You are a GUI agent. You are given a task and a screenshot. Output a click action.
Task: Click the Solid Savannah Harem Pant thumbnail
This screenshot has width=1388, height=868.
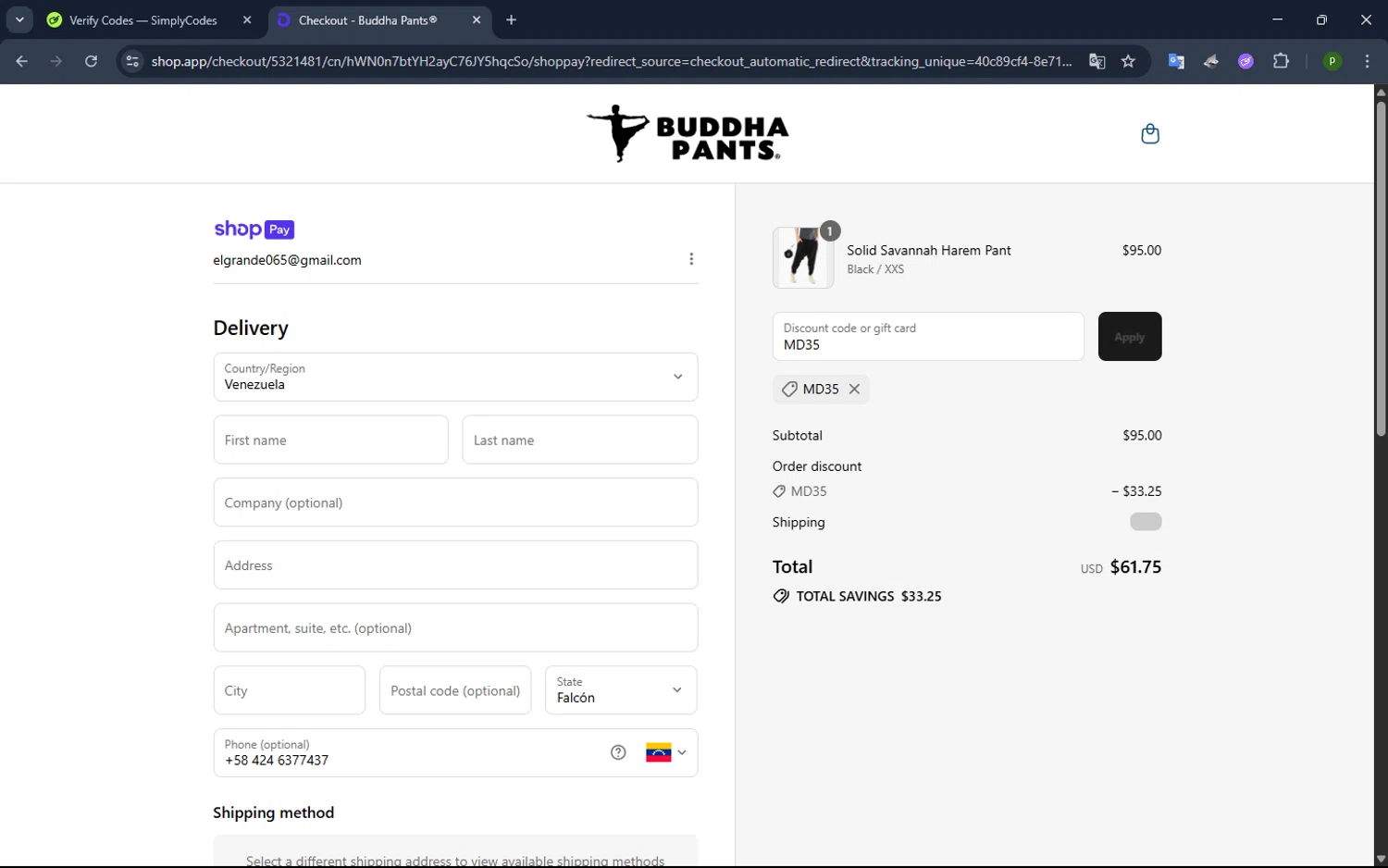[x=803, y=257]
